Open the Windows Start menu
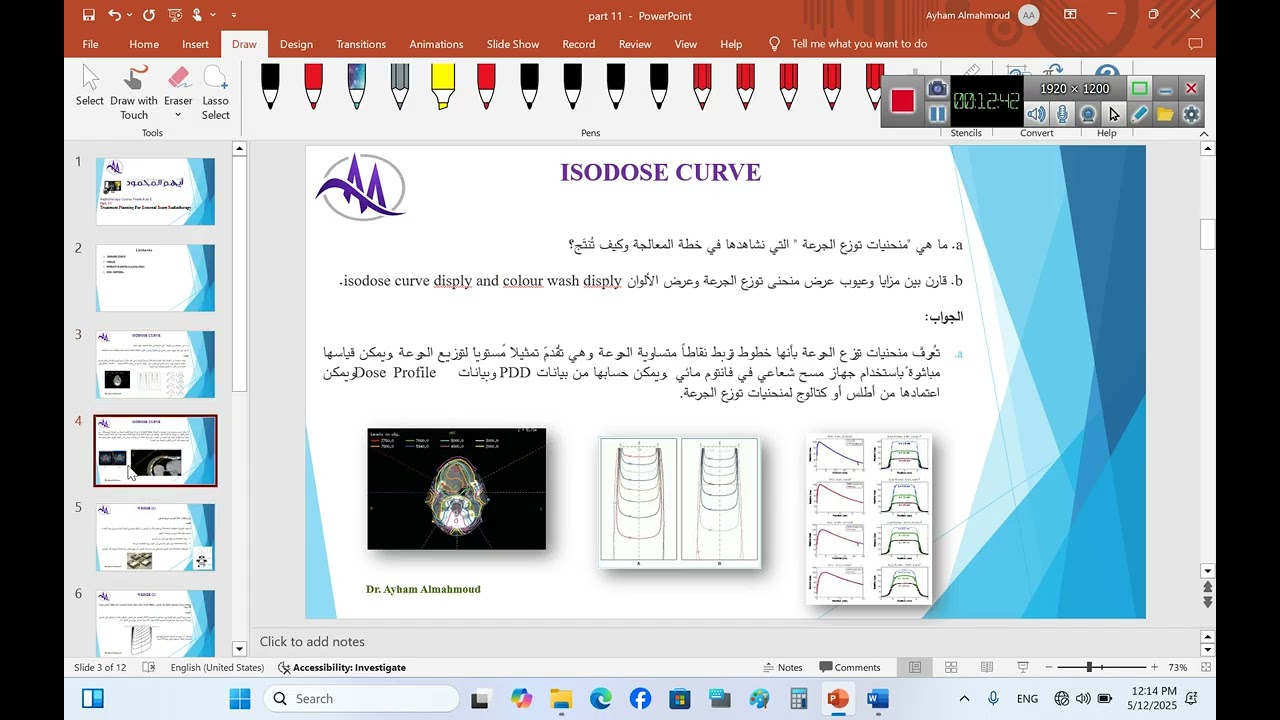The width and height of the screenshot is (1280, 720). 240,699
